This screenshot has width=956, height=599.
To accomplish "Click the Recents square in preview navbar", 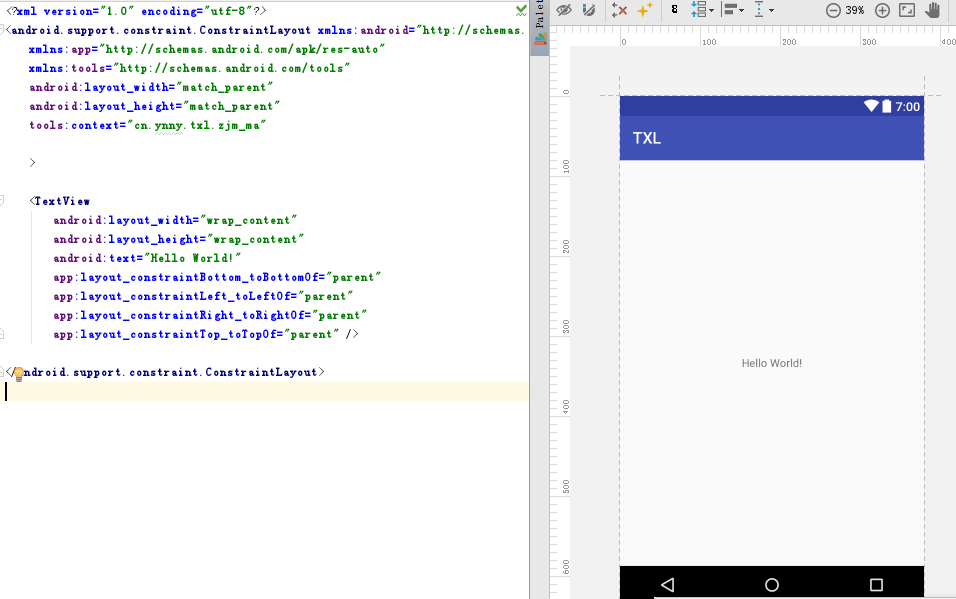I will [876, 585].
